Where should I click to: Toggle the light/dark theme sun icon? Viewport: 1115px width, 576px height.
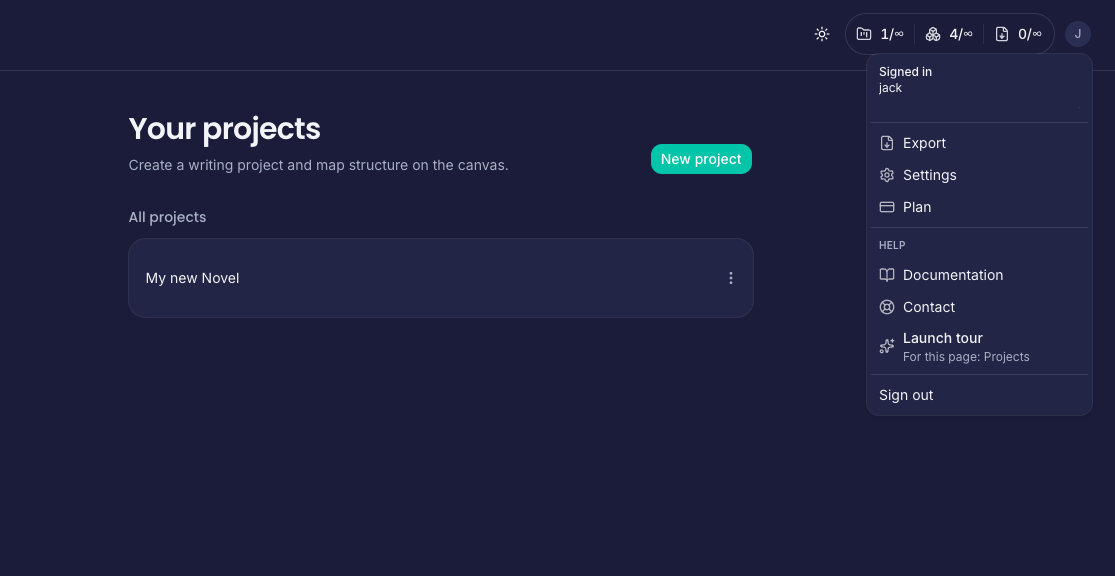[822, 34]
